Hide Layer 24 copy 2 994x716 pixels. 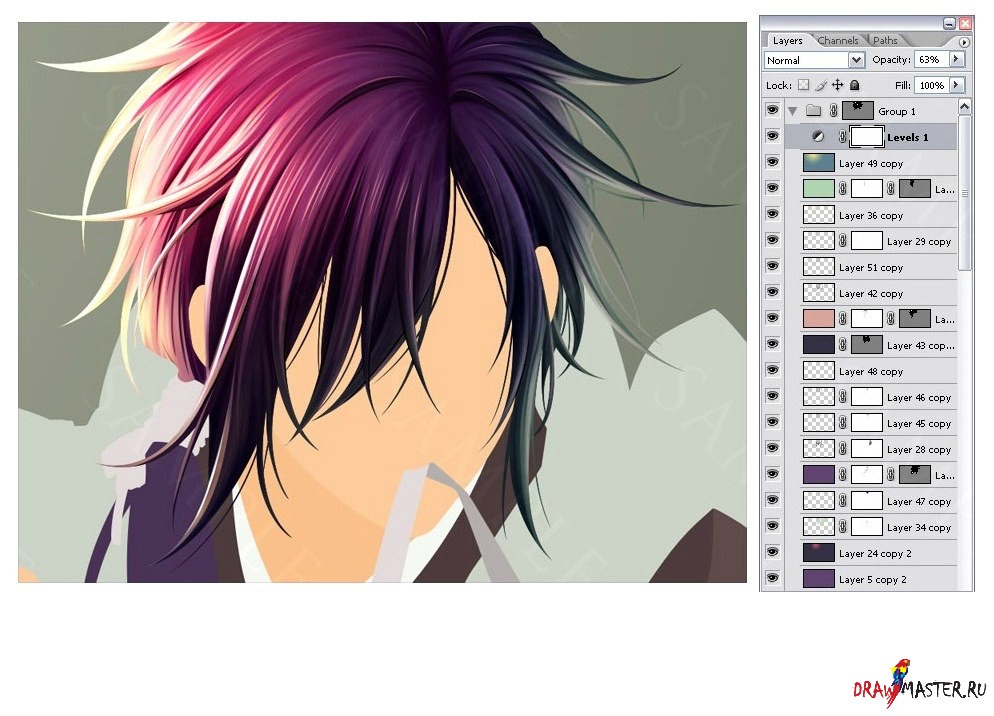click(772, 552)
